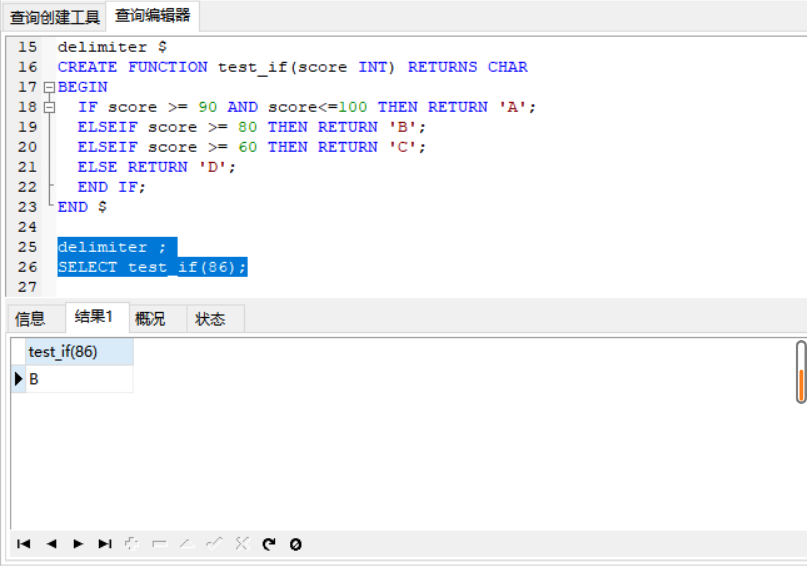
Task: Place cursor on CREATE keyword
Action: tap(87, 67)
